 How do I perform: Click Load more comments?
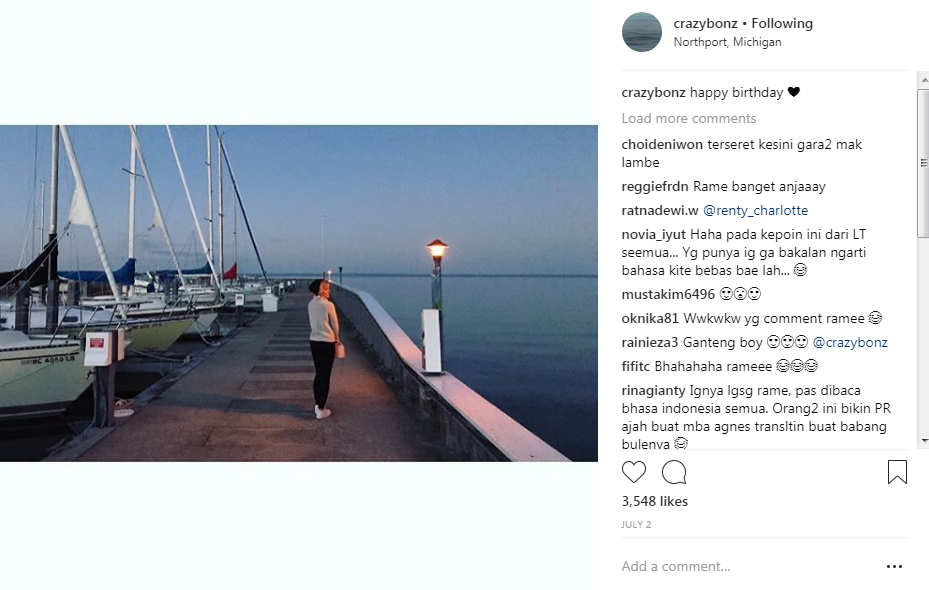tap(689, 118)
